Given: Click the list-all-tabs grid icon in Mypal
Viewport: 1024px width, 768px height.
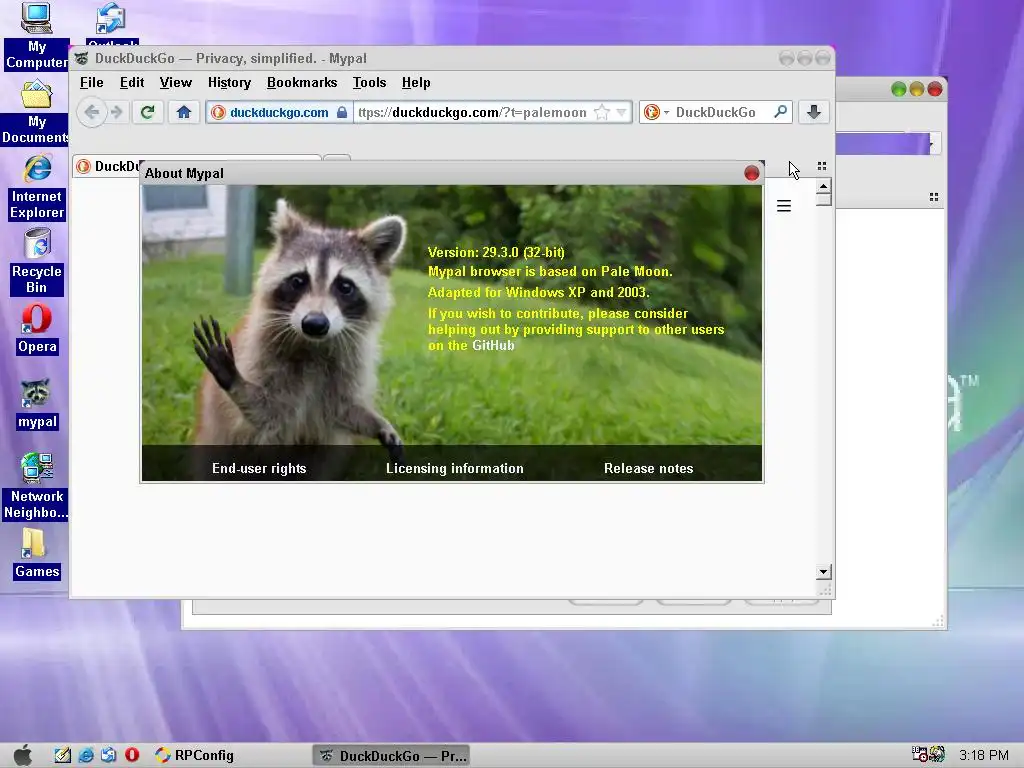Looking at the screenshot, I should click(822, 166).
